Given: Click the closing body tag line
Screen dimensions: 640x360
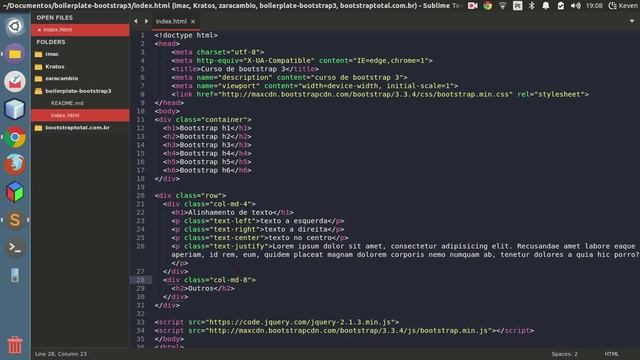Looking at the screenshot, I should [x=169, y=339].
